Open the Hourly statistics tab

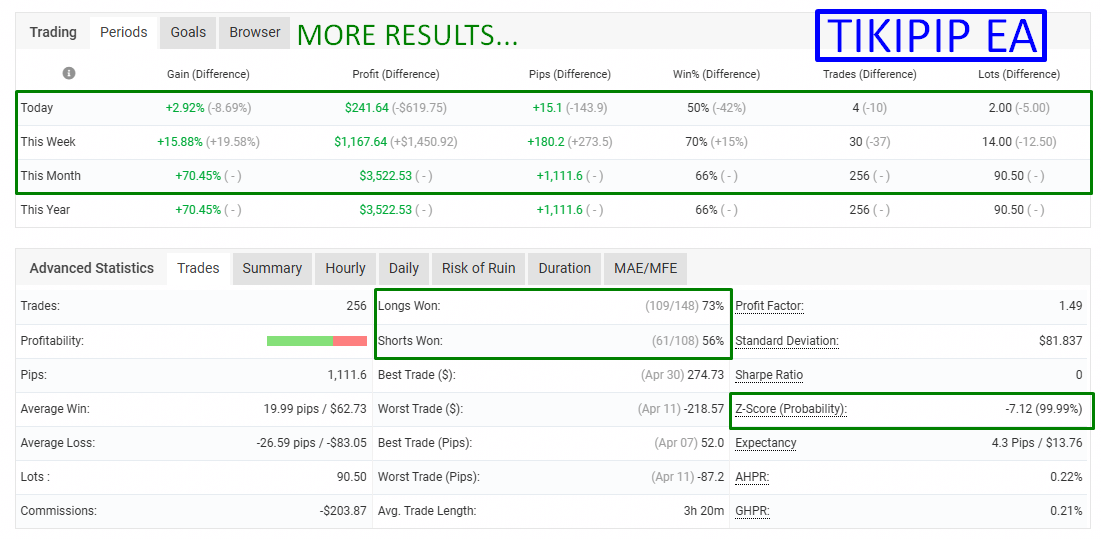coord(345,268)
